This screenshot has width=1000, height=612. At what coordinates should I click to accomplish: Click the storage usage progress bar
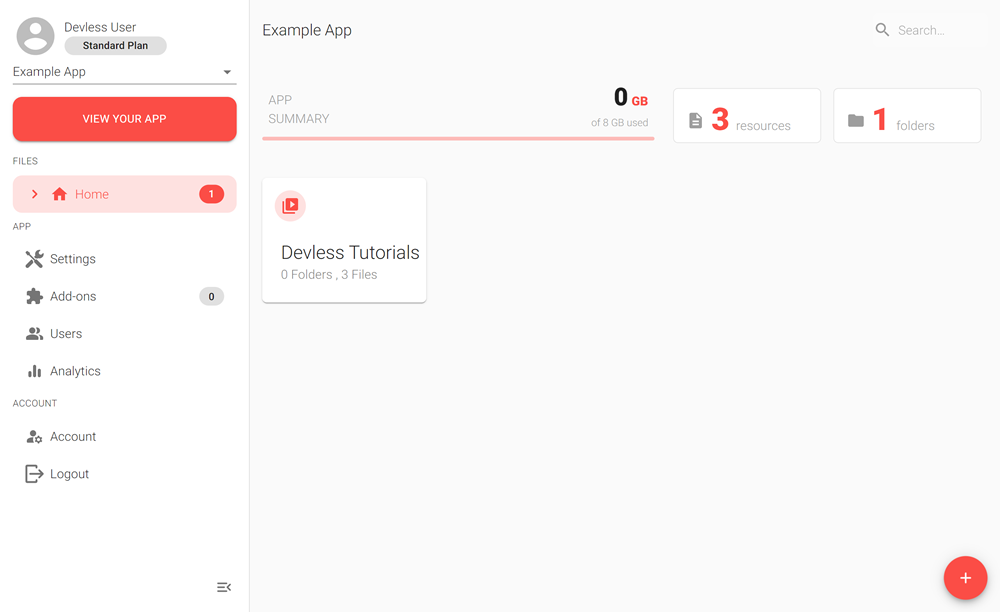click(458, 138)
